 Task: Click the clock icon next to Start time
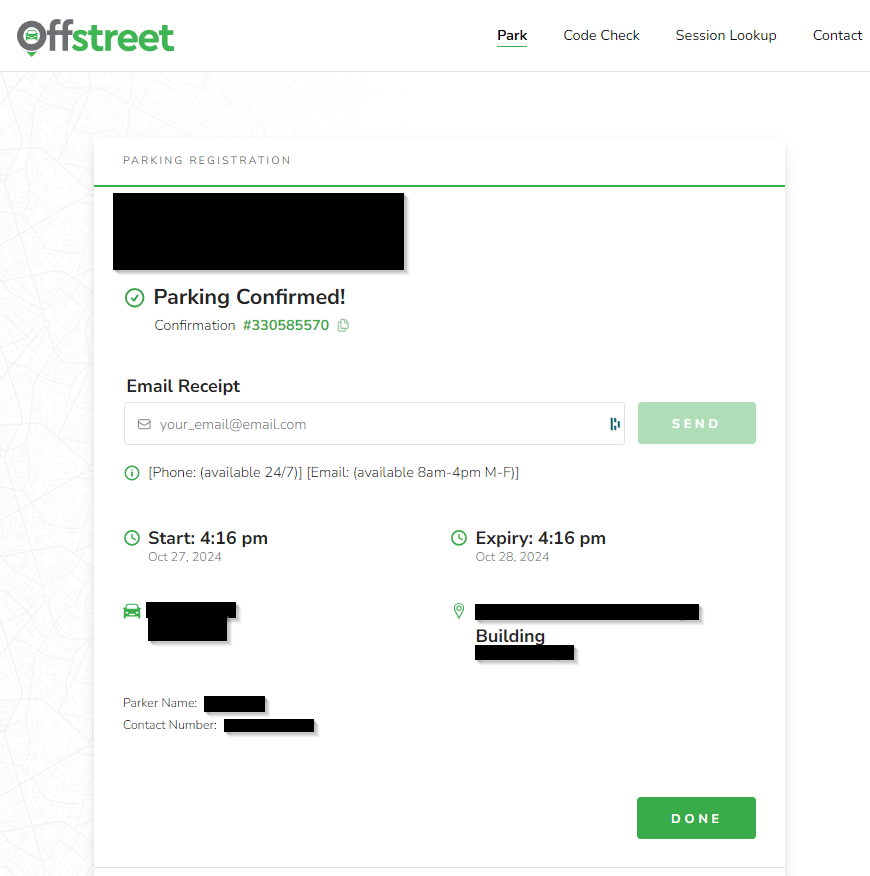click(x=132, y=538)
